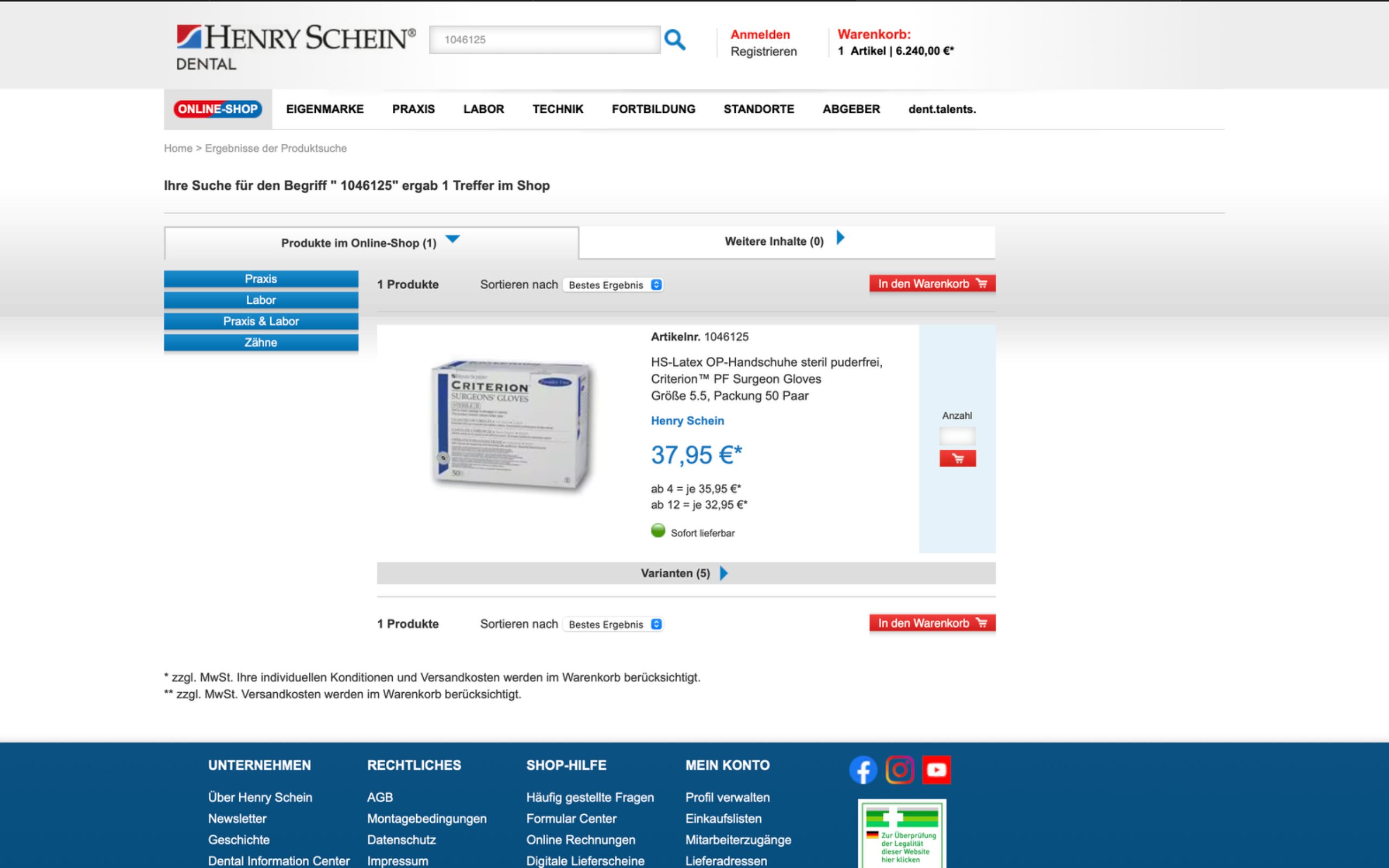
Task: Open Geschichte footer link
Action: pyautogui.click(x=239, y=840)
